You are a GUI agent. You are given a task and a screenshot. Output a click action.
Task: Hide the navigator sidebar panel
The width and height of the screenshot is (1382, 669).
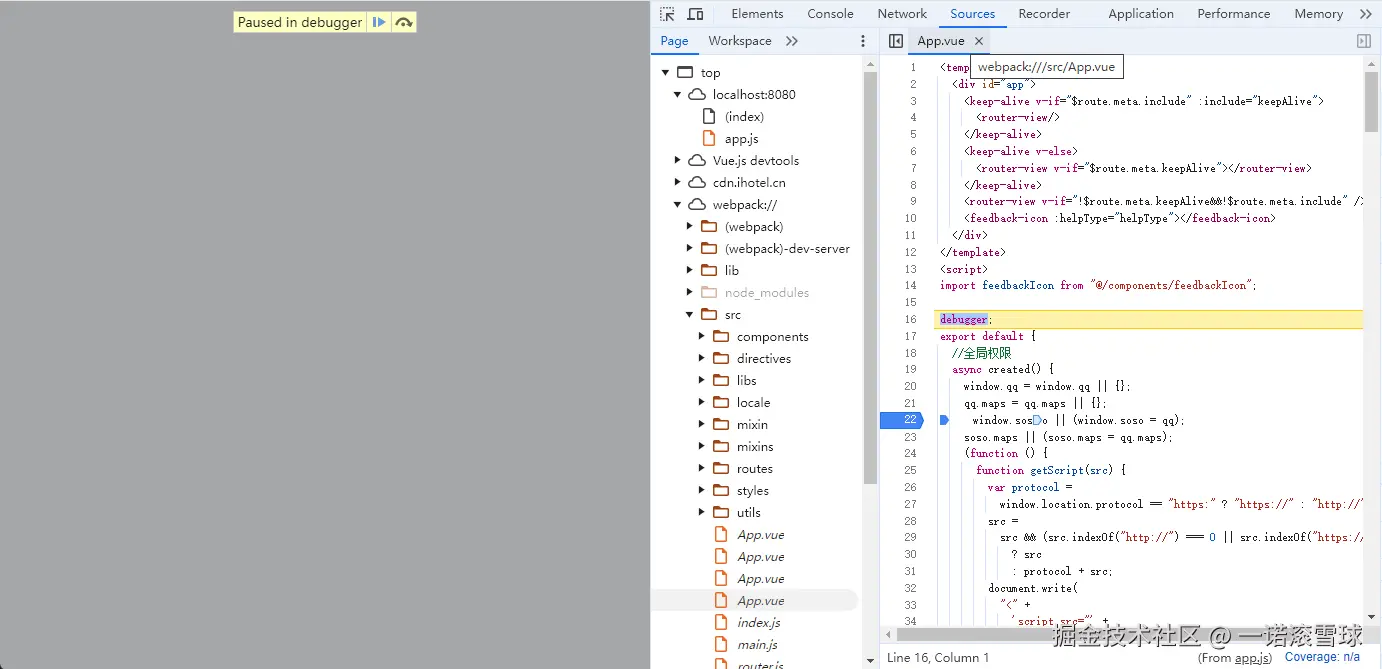click(x=896, y=41)
